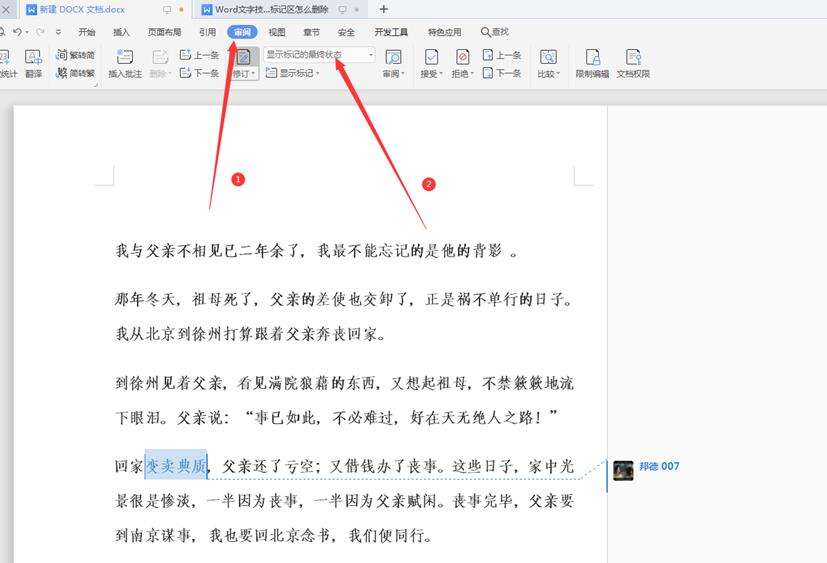Click the line 我从北京到徐州打算跟着父亲奔丧回家

pos(249,333)
